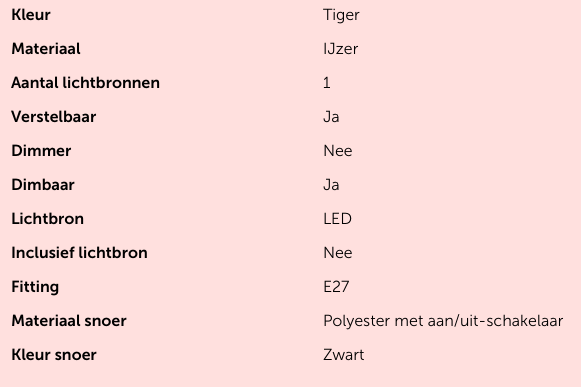Select the Lichtbron label
This screenshot has width=581, height=387.
point(47,219)
